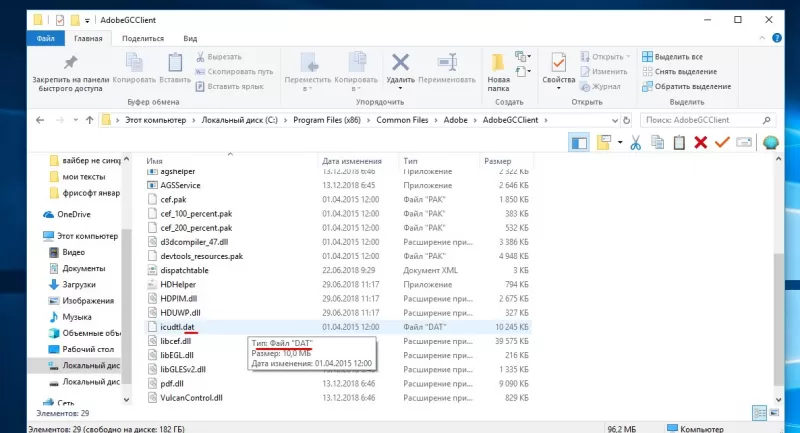Switch to details view in status corner
This screenshot has width=800, height=433.
click(x=759, y=413)
